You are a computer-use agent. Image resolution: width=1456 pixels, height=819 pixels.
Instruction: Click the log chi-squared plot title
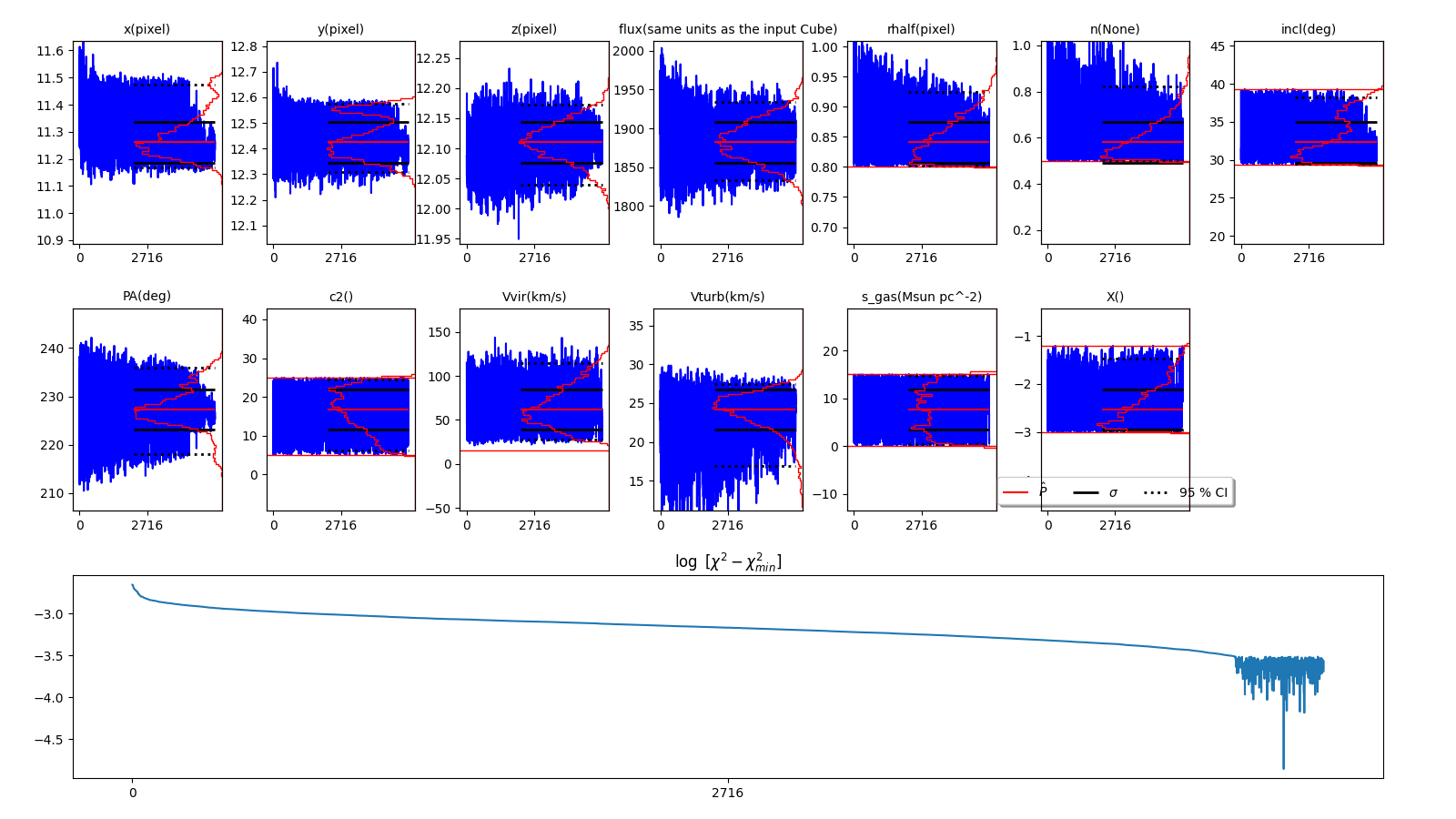click(728, 562)
